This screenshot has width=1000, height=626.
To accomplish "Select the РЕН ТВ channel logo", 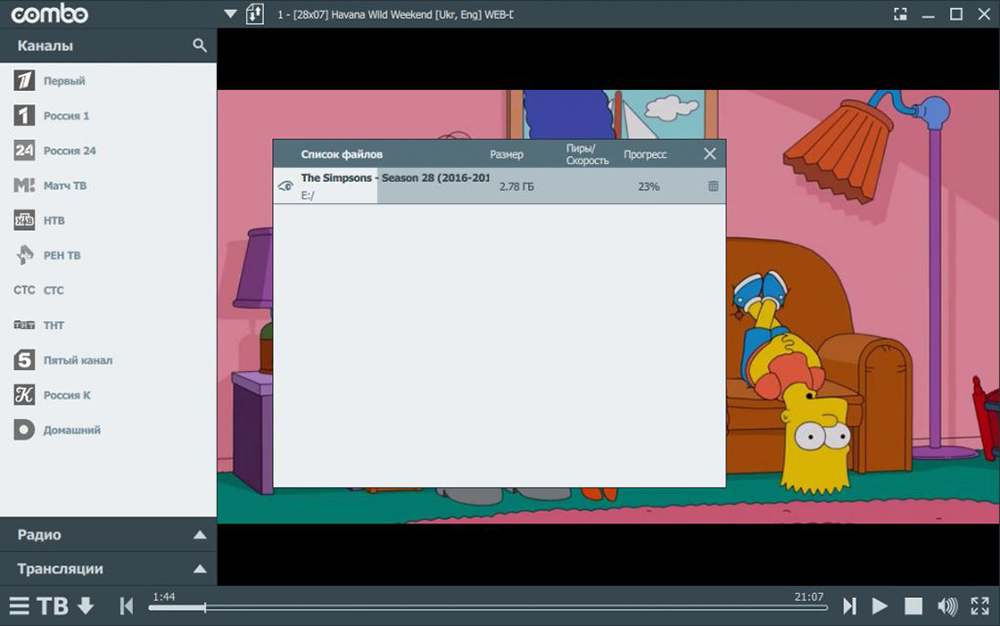I will [24, 255].
